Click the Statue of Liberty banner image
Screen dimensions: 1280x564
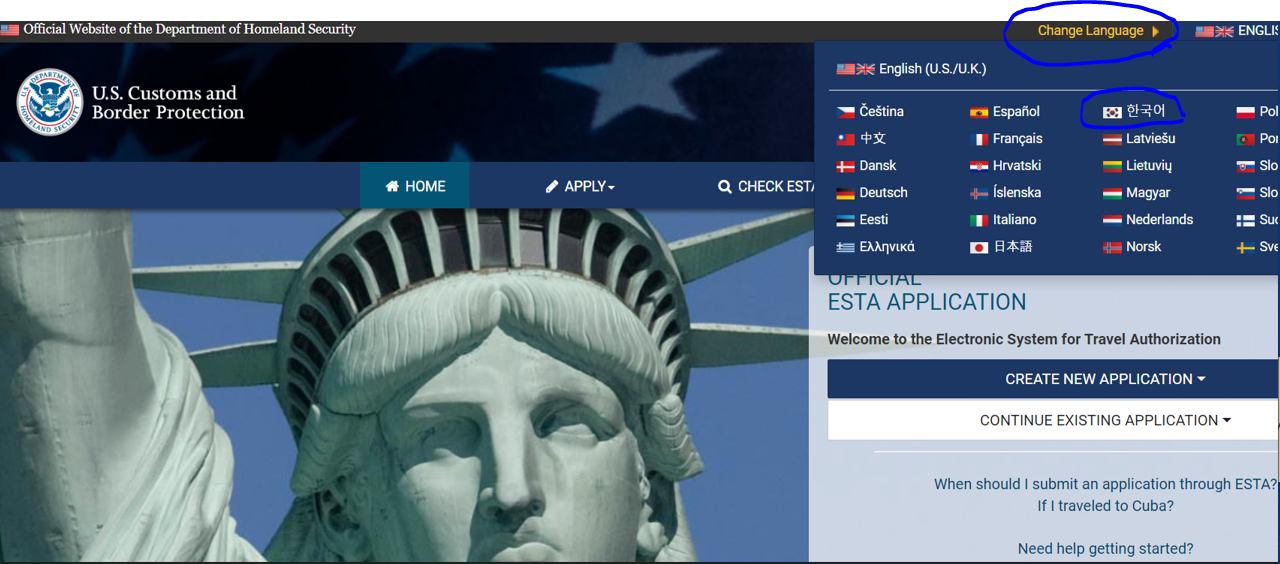(x=404, y=385)
